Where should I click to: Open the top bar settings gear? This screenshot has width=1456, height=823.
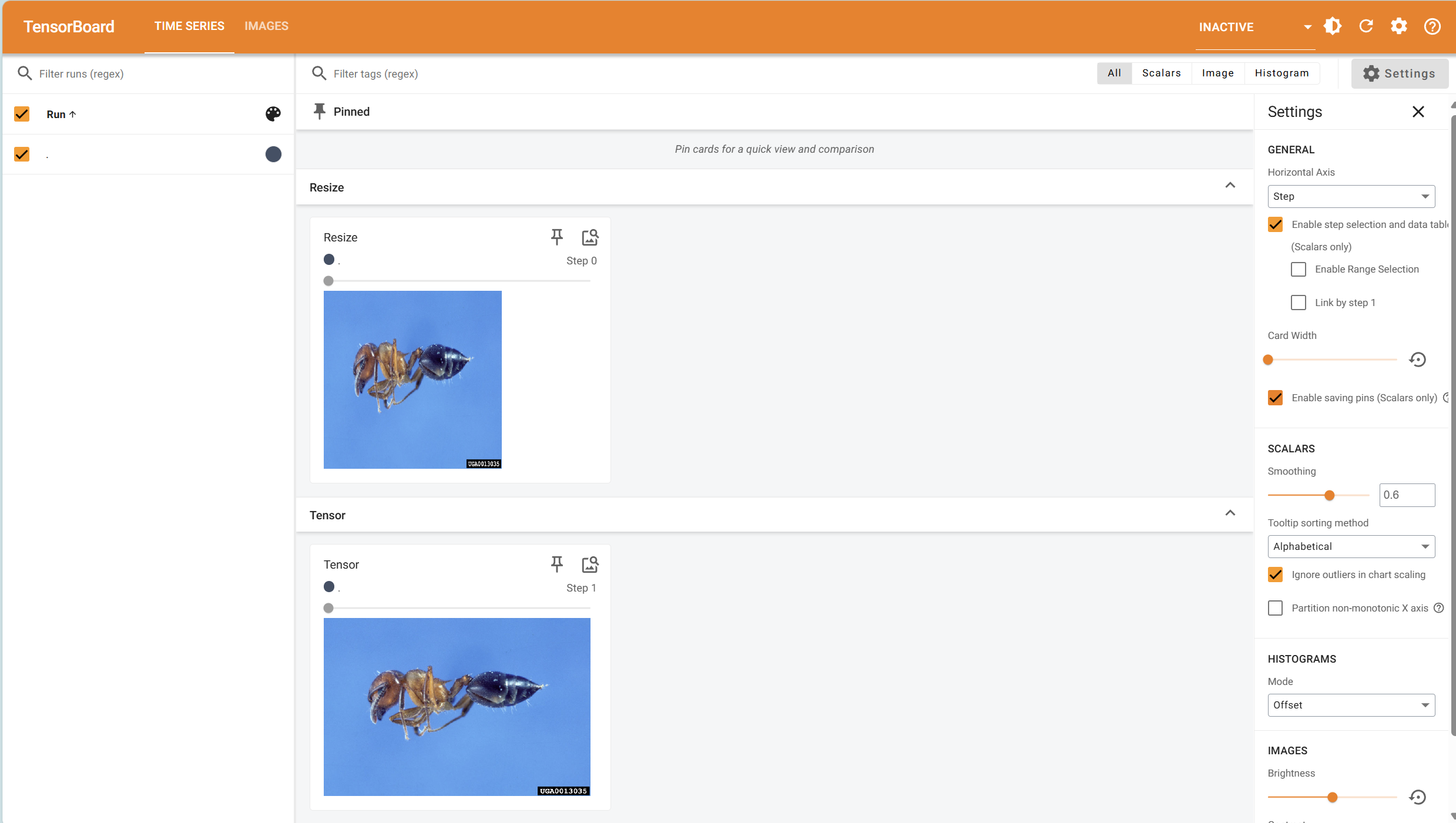1399,26
